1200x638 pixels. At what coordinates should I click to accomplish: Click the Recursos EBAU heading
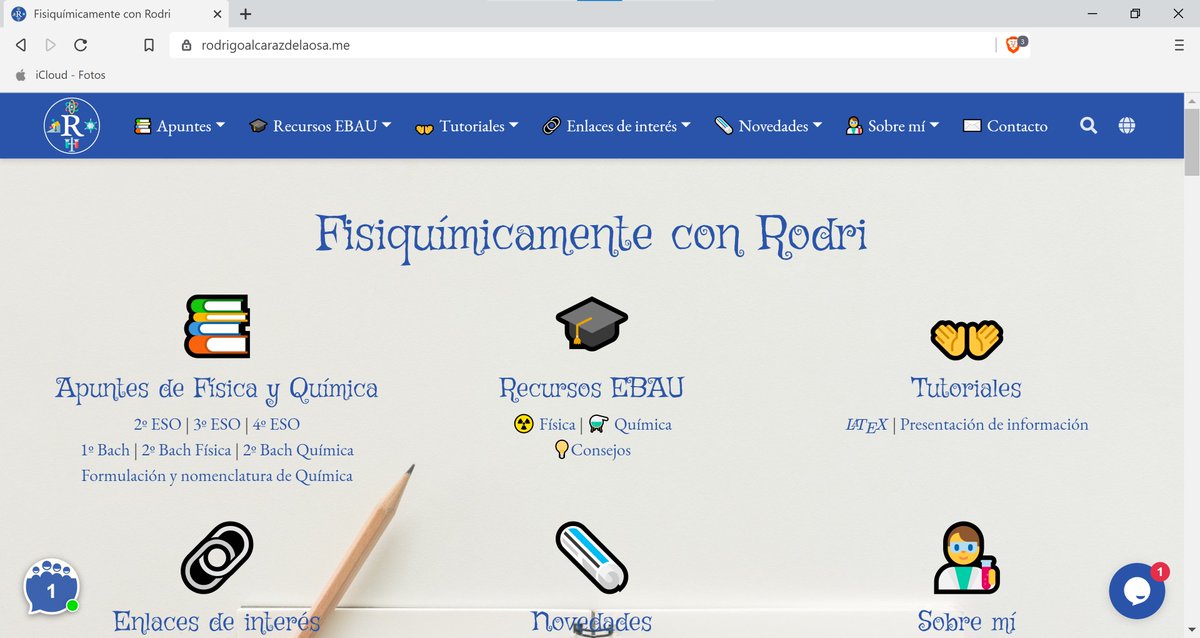(591, 388)
